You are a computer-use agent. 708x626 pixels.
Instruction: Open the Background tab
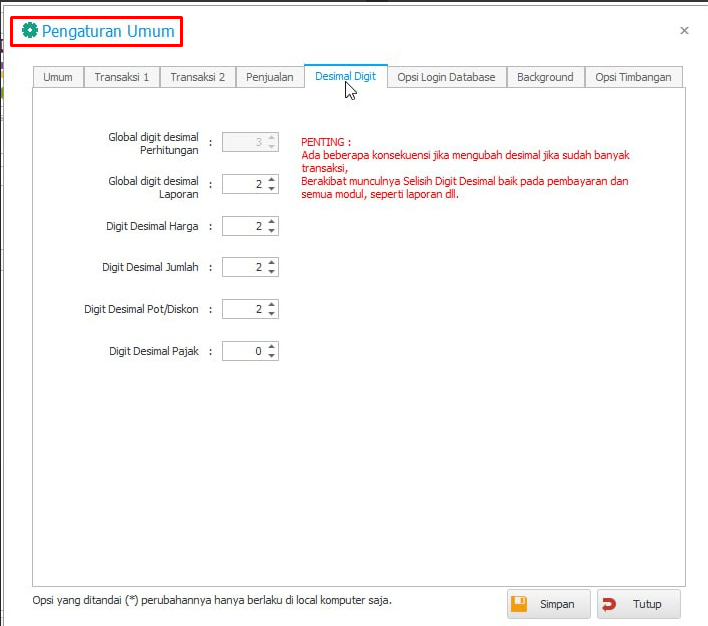pyautogui.click(x=545, y=77)
